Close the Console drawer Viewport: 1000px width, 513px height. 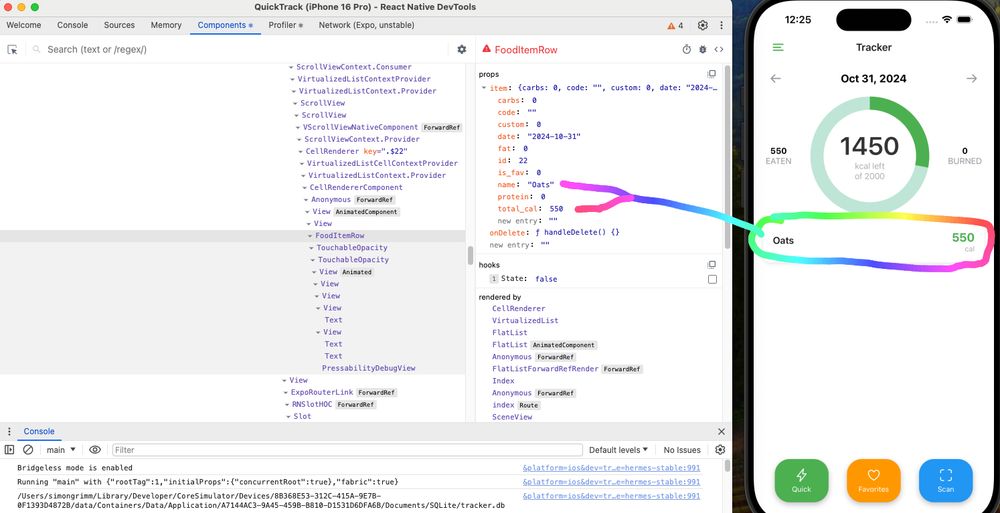pos(721,432)
